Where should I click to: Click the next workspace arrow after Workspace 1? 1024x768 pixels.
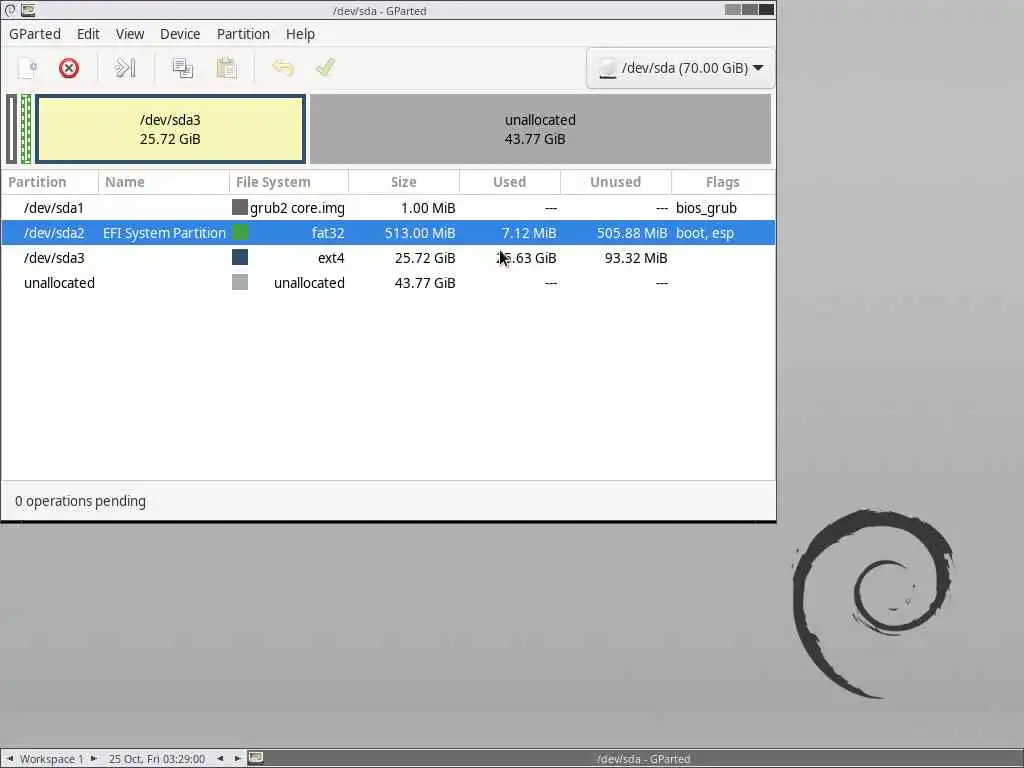click(x=93, y=758)
